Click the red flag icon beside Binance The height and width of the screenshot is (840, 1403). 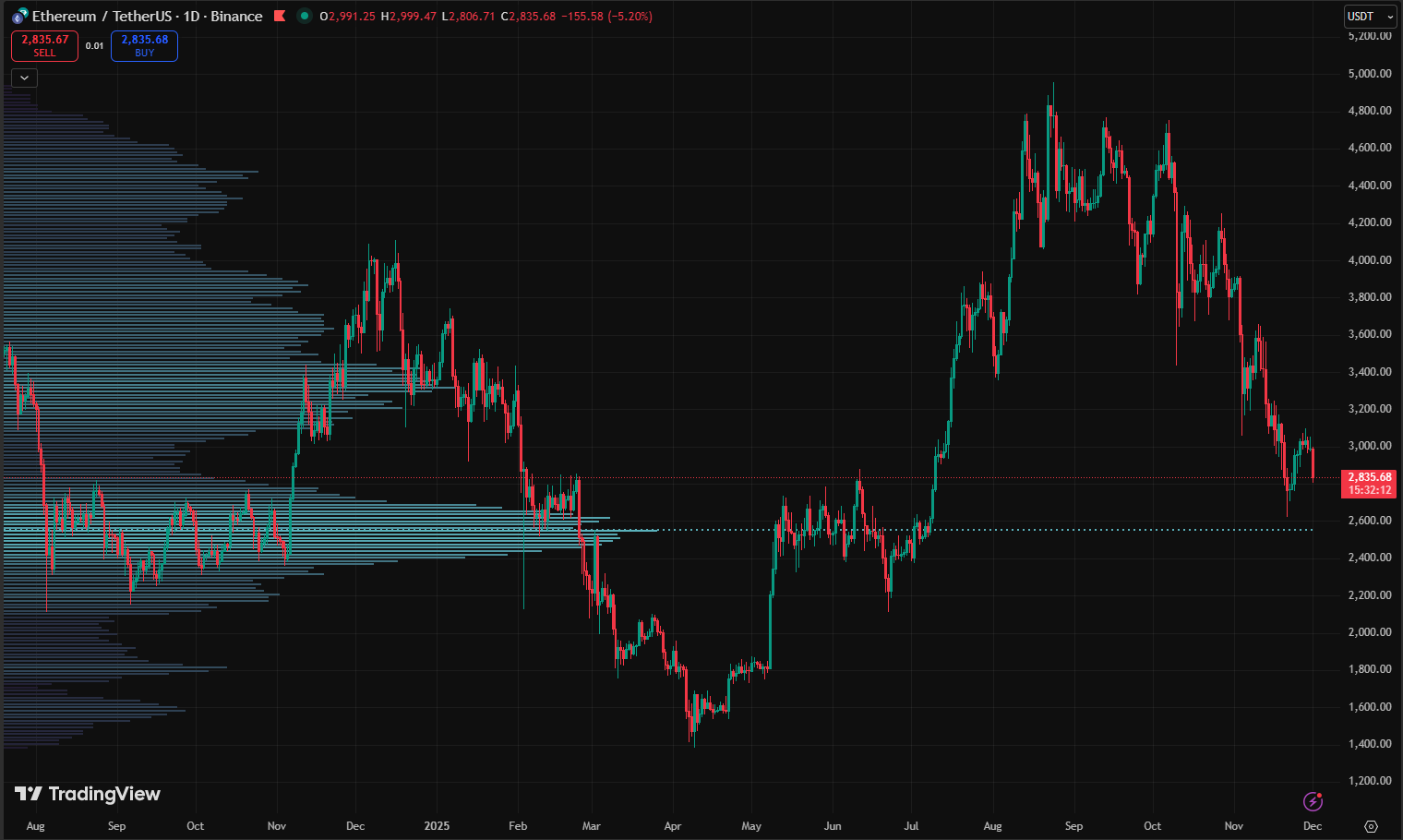coord(280,16)
